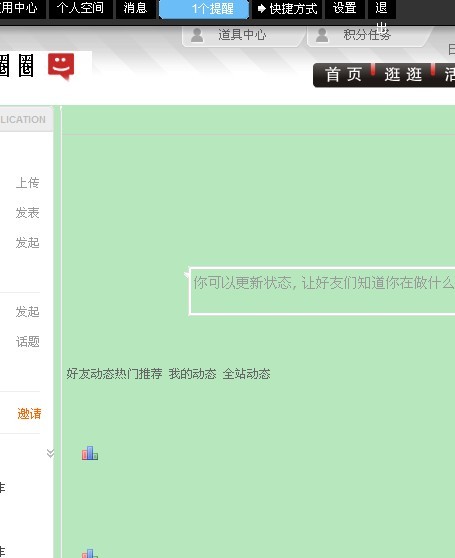
Task: Focus the status update text box
Action: [x=322, y=291]
